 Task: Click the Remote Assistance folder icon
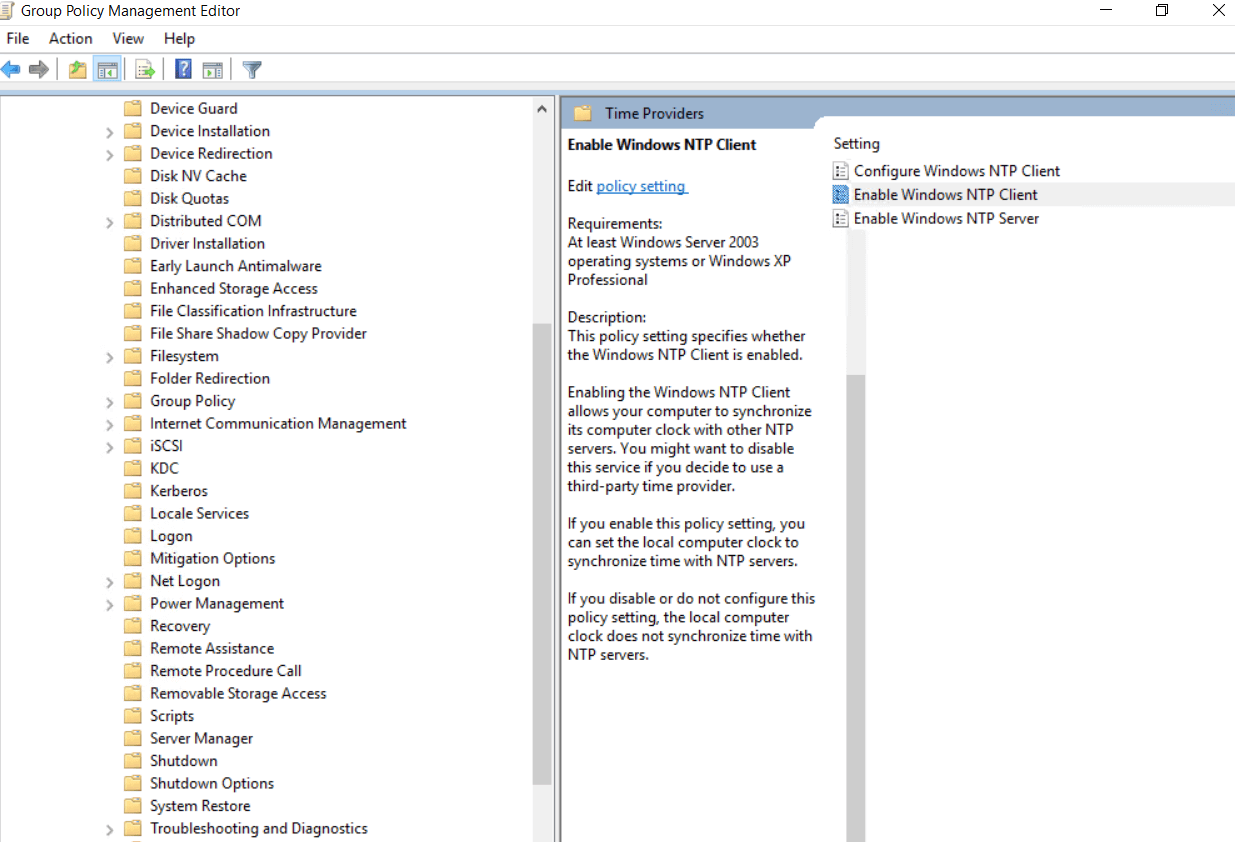click(133, 648)
